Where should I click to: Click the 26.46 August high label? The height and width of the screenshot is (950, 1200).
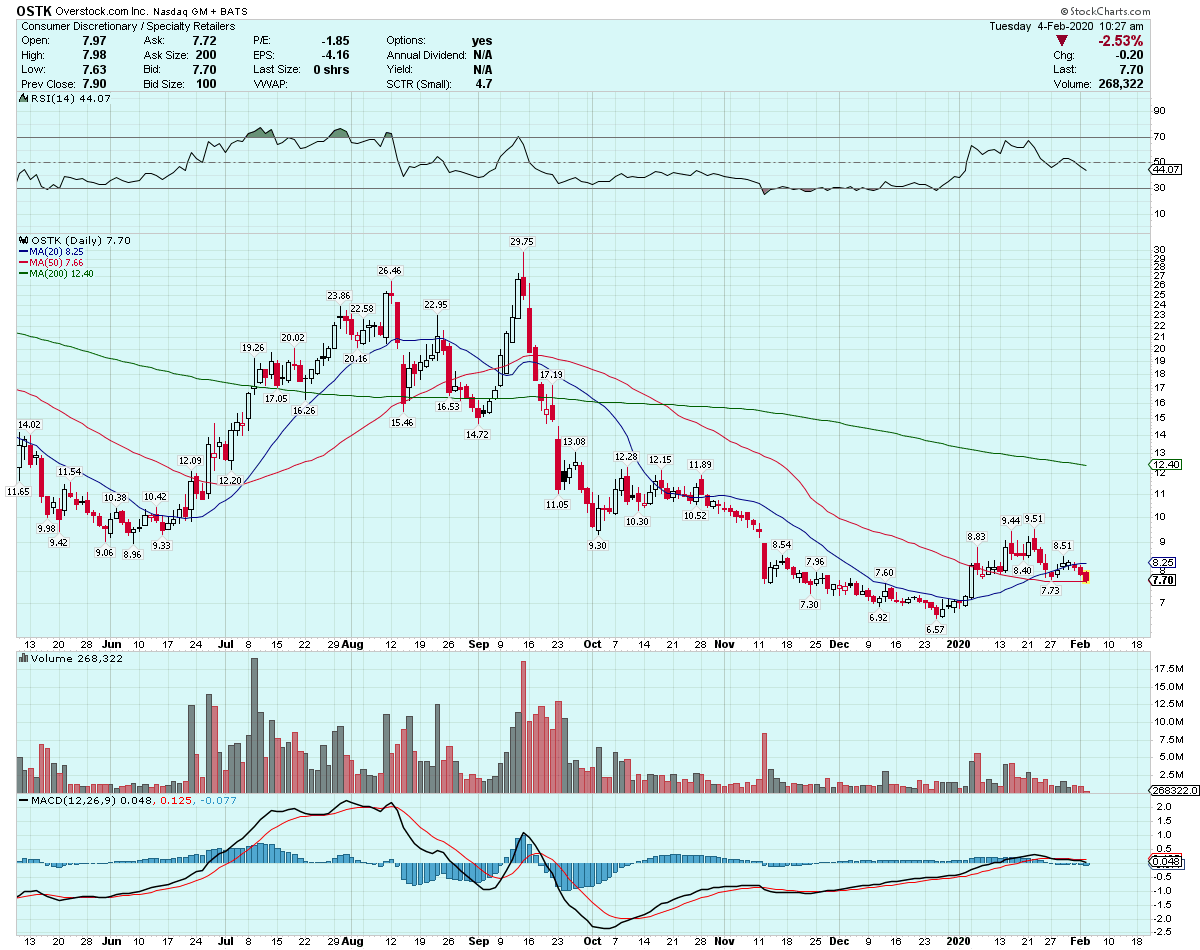click(x=388, y=270)
